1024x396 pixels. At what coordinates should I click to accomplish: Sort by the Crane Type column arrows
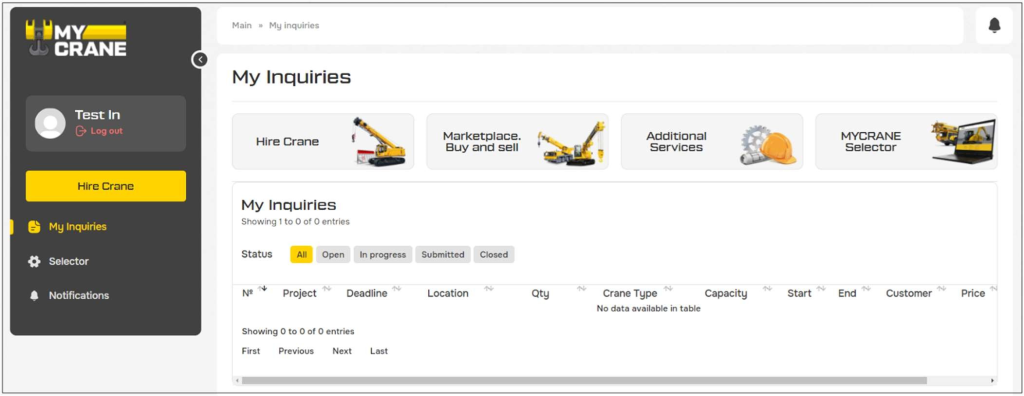click(668, 288)
